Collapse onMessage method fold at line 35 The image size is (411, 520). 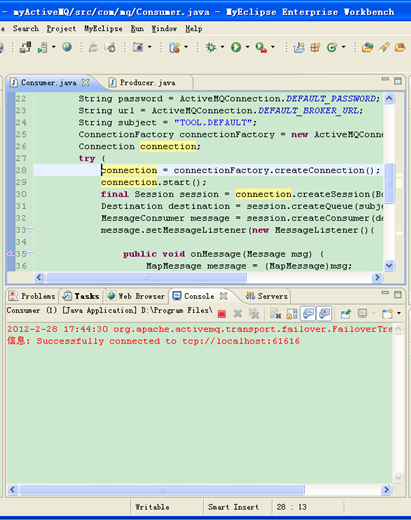[30, 253]
